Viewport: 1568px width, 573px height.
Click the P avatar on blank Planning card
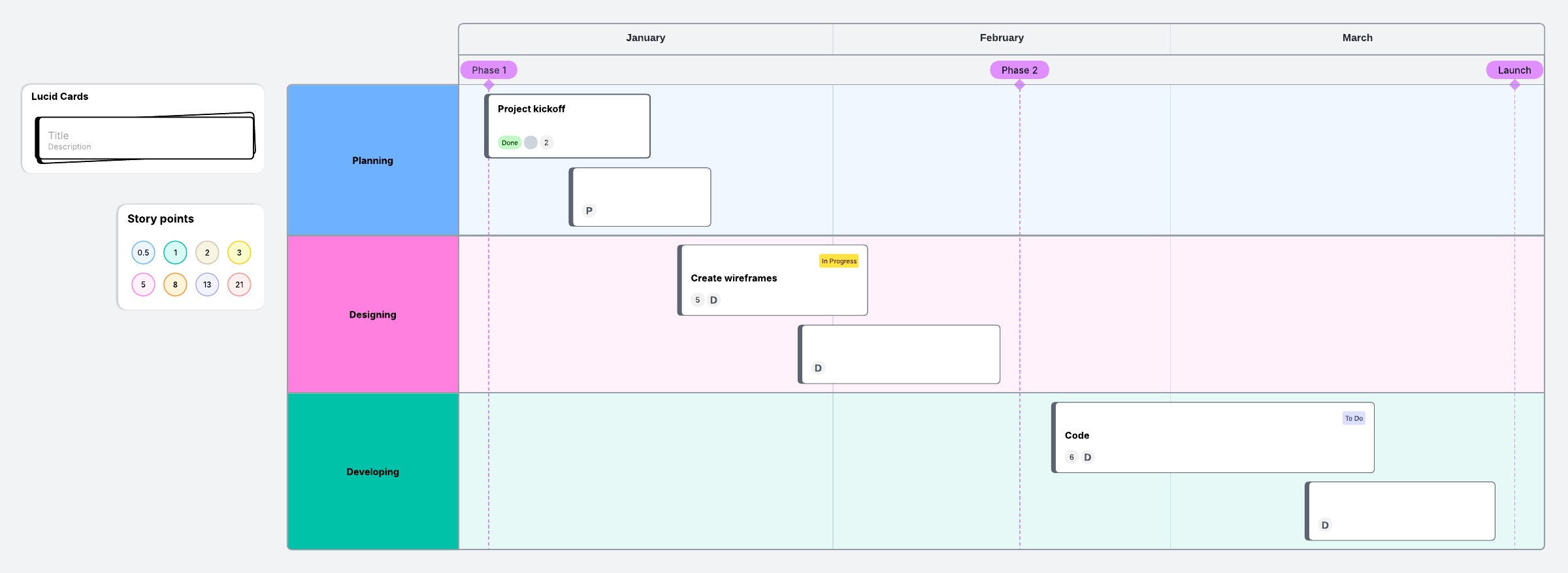589,210
